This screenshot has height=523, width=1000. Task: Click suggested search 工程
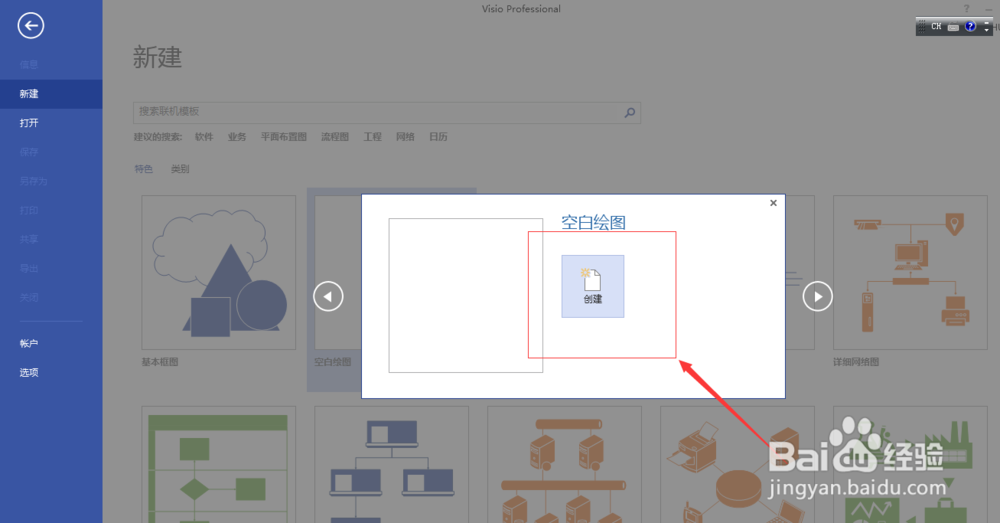(x=372, y=137)
